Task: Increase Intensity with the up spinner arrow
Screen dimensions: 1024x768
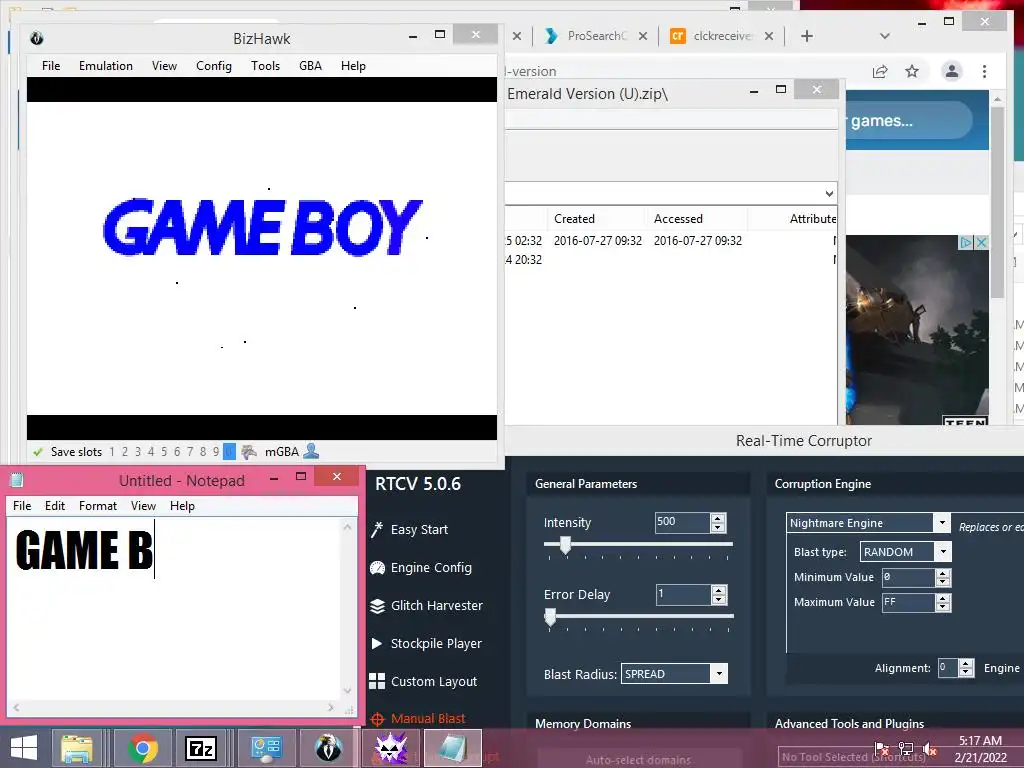Action: click(718, 518)
